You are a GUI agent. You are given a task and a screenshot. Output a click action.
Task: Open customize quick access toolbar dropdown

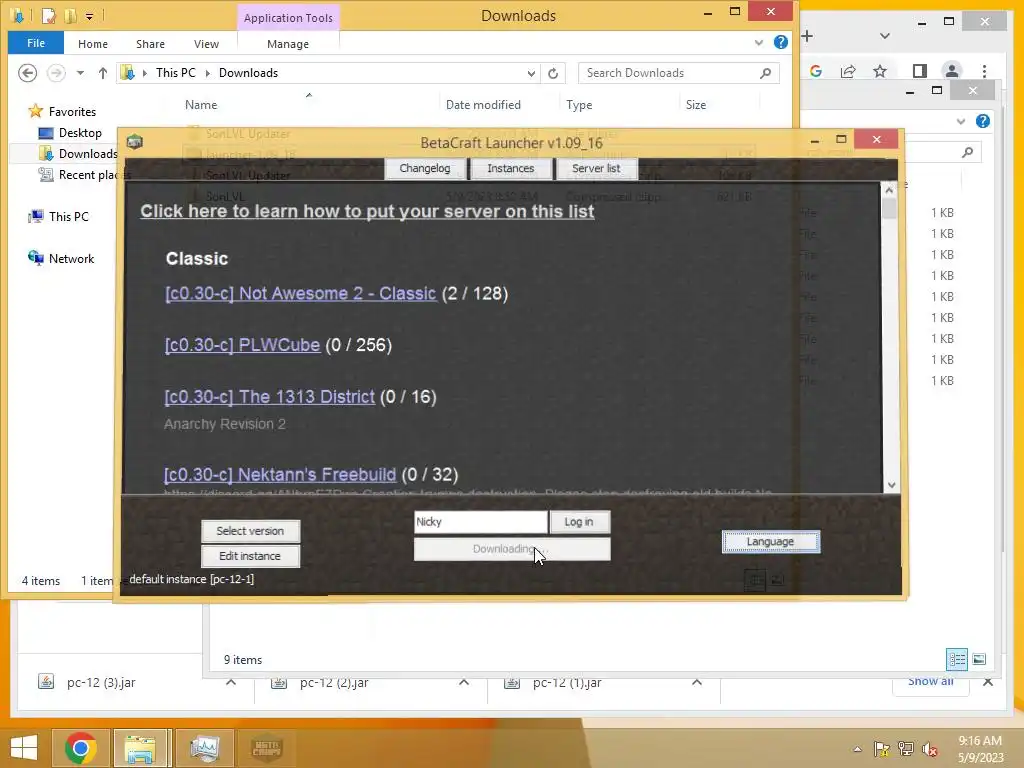(89, 16)
